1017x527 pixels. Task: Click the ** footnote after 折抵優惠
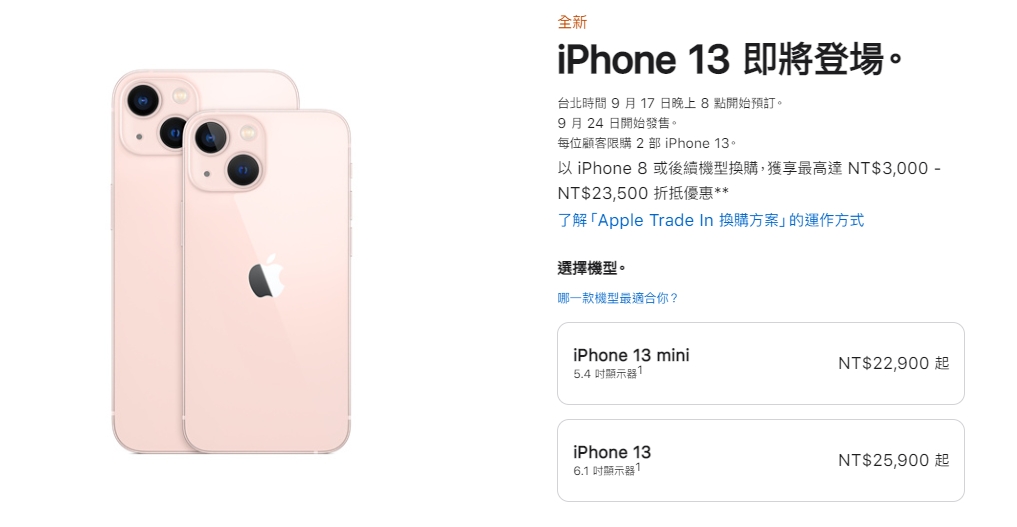pos(721,191)
